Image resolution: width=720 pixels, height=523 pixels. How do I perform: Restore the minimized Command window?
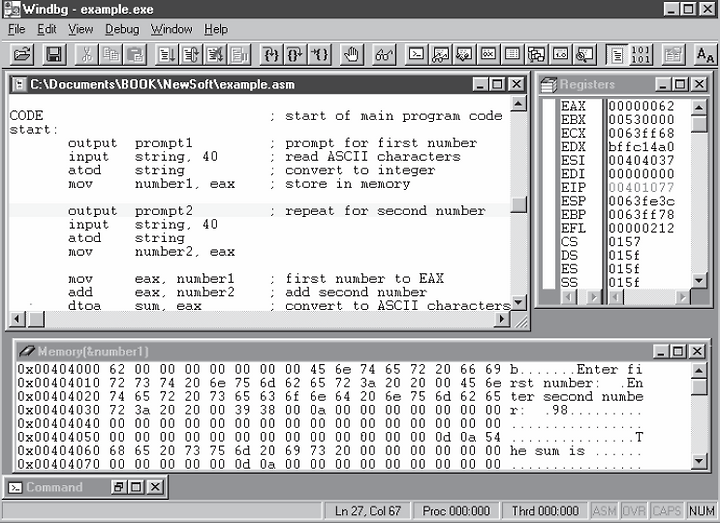pos(118,487)
